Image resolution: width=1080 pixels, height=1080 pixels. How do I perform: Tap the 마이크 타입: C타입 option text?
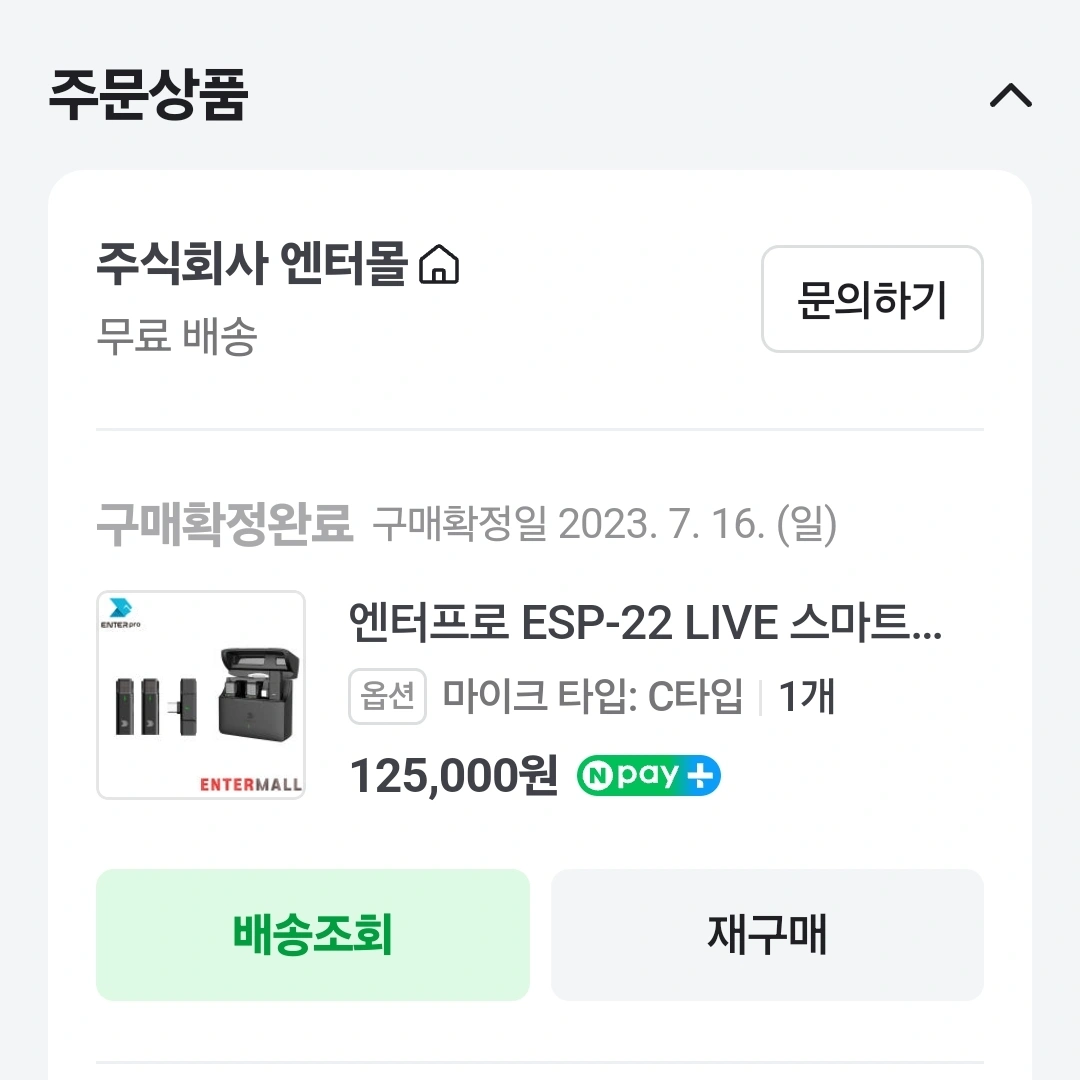[593, 696]
